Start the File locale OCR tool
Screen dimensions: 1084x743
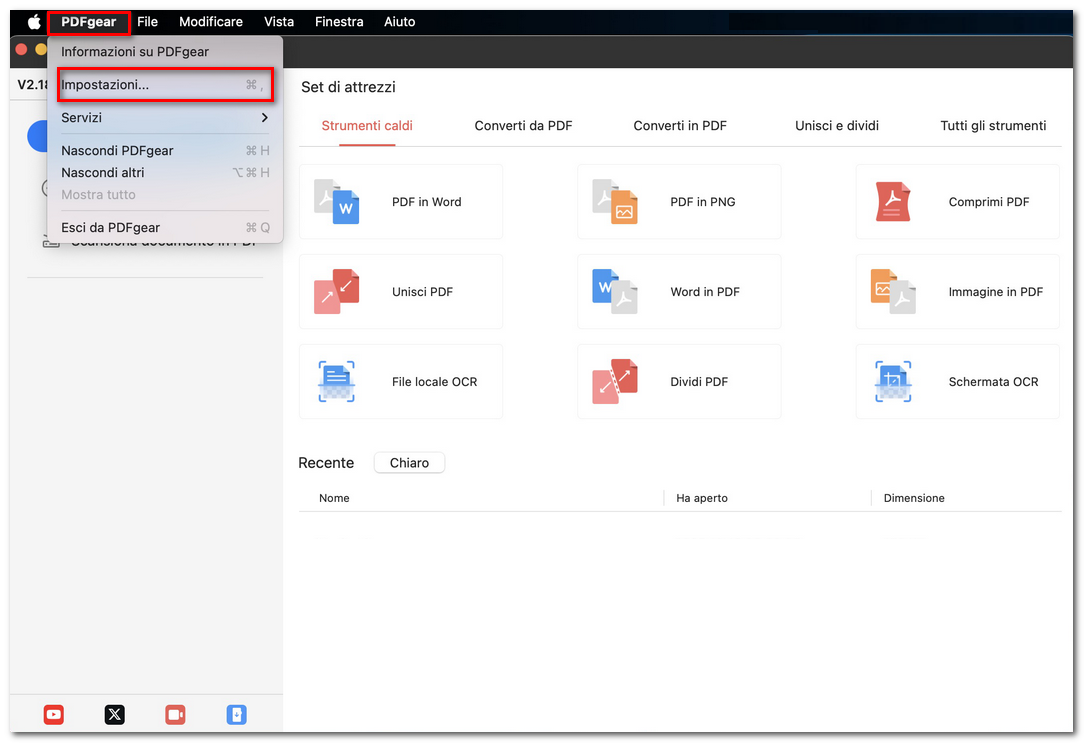[x=336, y=382]
